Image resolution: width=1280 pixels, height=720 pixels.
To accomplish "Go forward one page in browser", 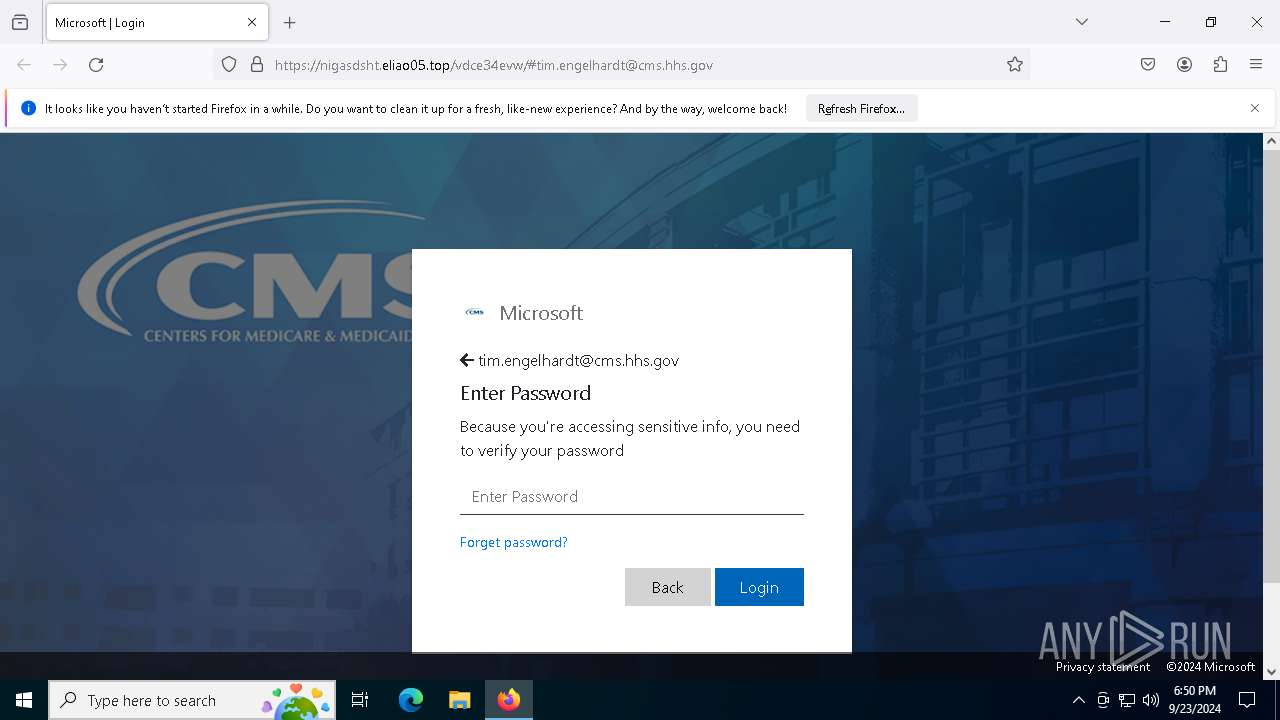I will click(60, 65).
